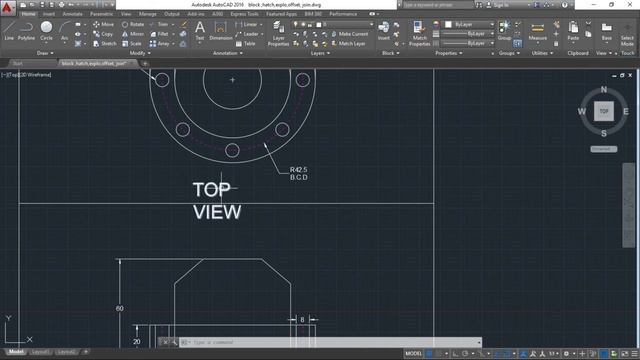Expand the Draw panel
The width and height of the screenshot is (640, 360).
tap(44, 53)
